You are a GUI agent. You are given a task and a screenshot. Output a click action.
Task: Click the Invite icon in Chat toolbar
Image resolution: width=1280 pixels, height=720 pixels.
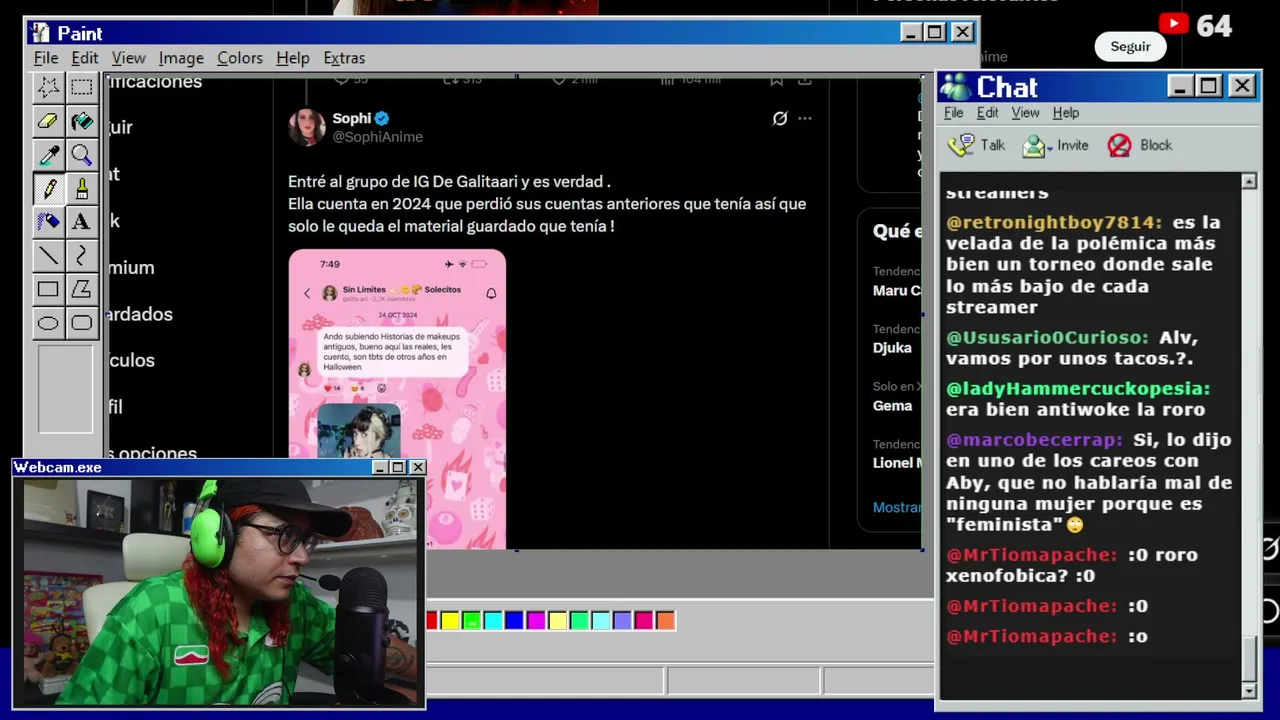click(1034, 147)
